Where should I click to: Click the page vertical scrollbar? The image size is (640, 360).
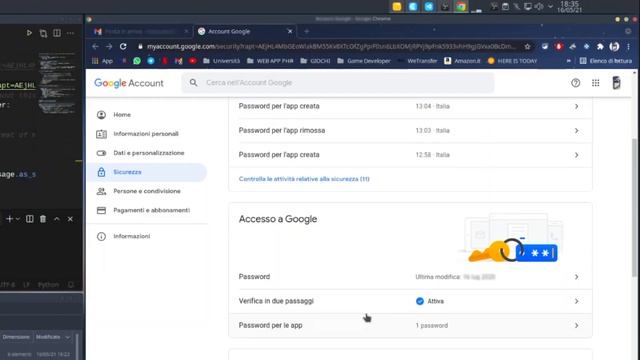(634, 208)
